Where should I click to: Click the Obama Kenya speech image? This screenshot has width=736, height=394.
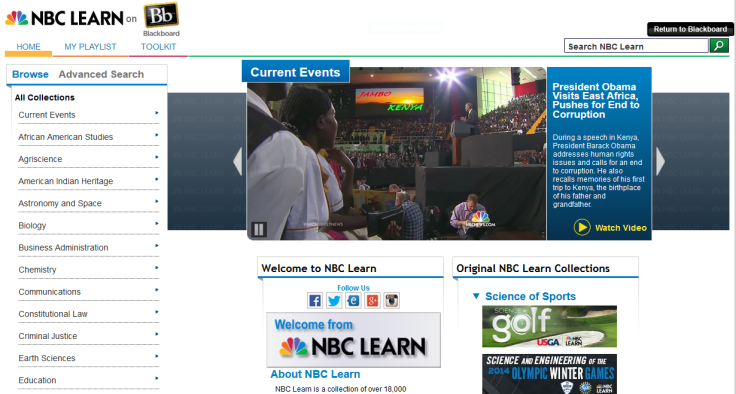click(x=397, y=154)
